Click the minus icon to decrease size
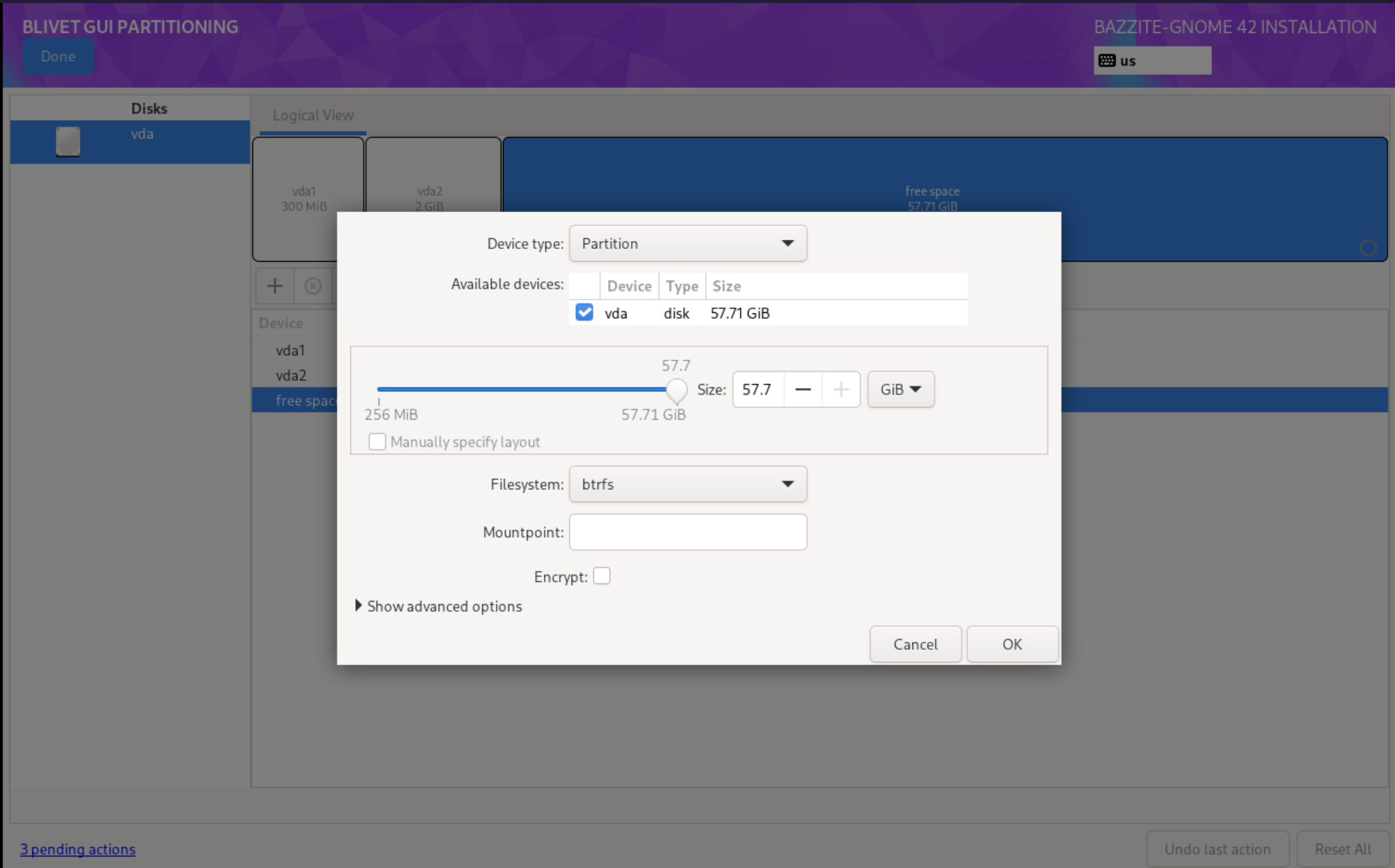1395x868 pixels. [x=803, y=389]
